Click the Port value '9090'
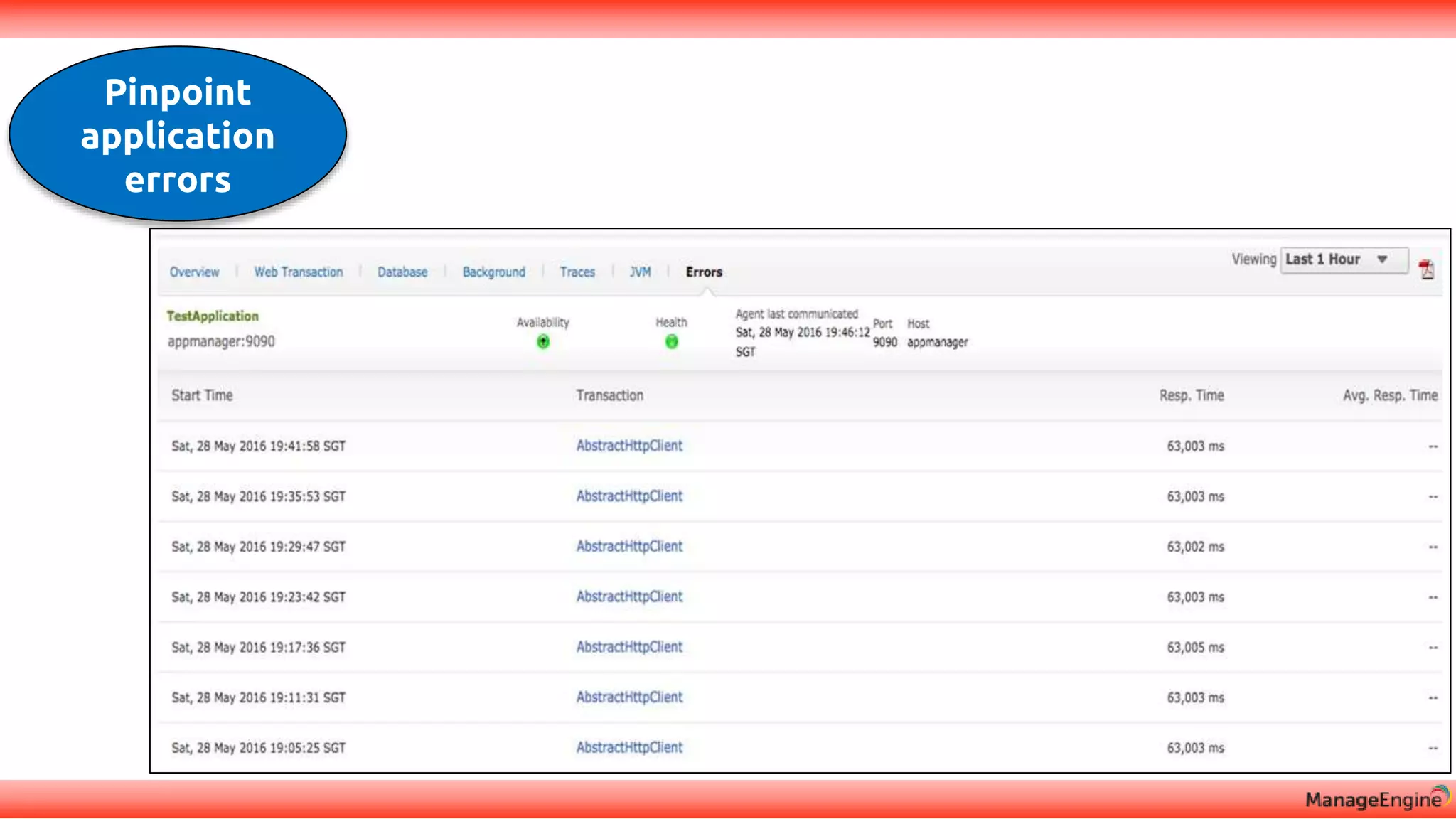Screen dimensions: 1456x819 click(884, 343)
